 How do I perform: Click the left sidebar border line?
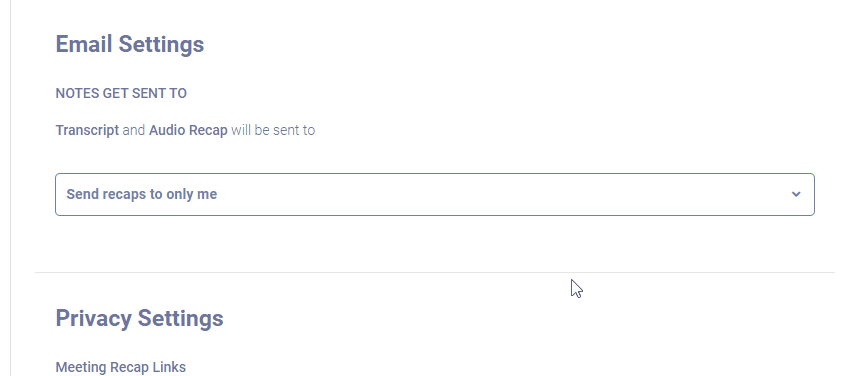click(10, 188)
